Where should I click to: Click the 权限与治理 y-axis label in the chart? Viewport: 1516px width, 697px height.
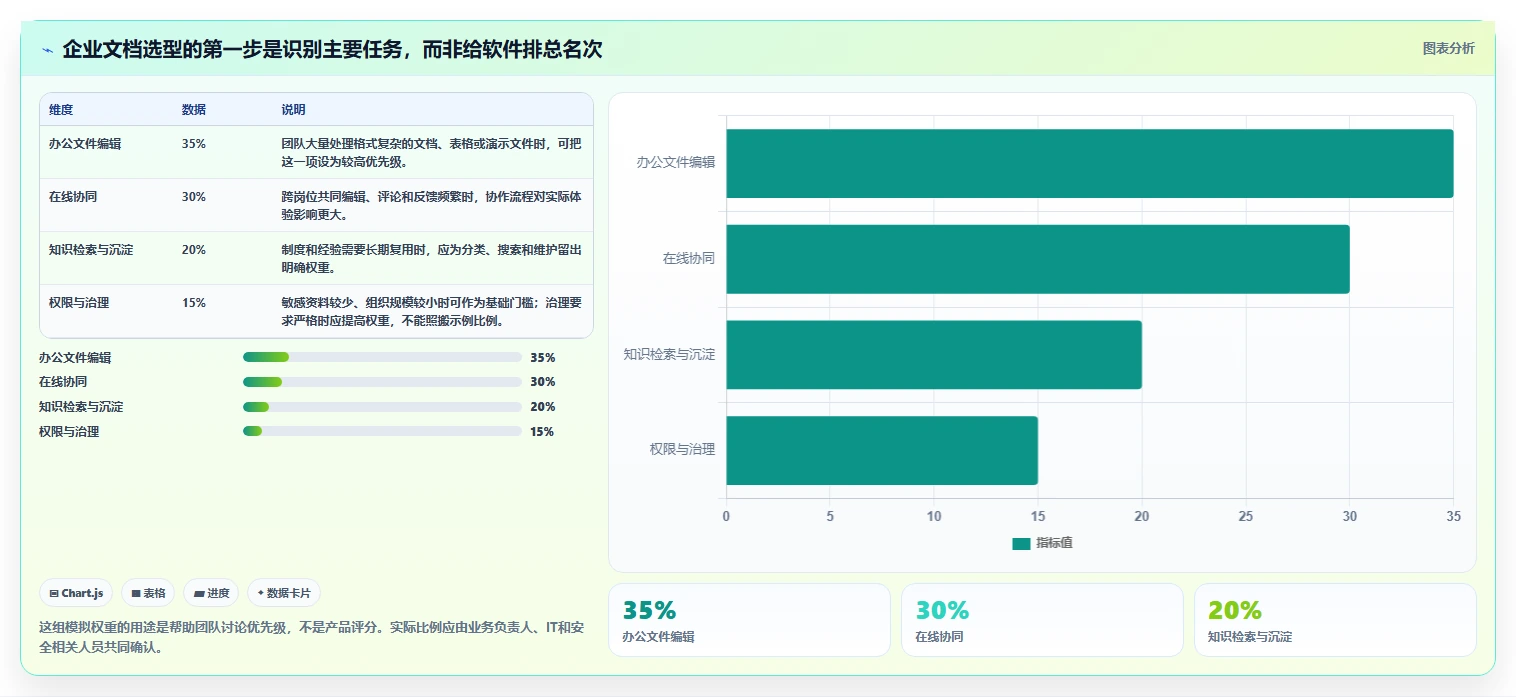[683, 449]
